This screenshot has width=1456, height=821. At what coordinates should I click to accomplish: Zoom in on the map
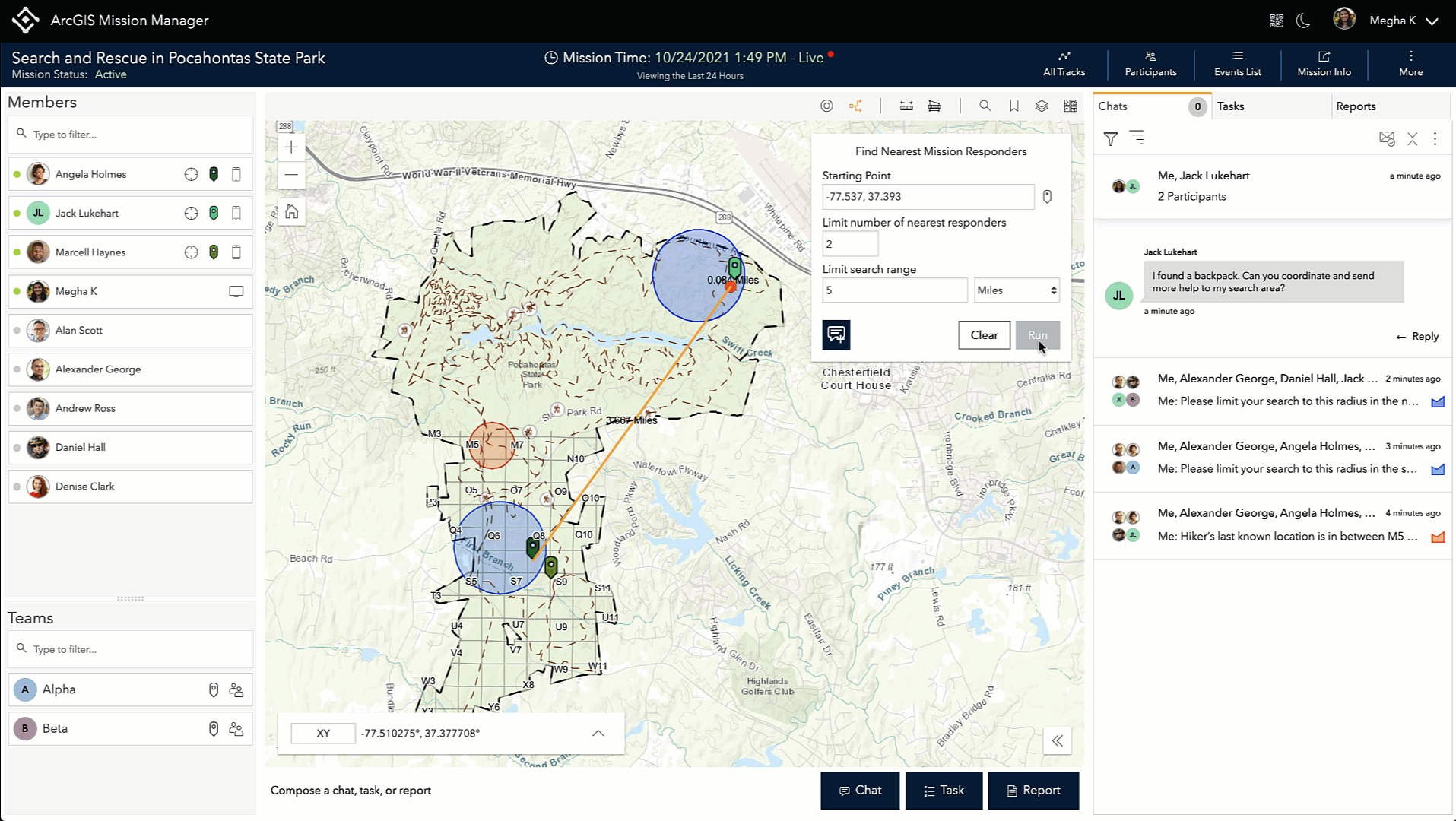click(x=291, y=147)
